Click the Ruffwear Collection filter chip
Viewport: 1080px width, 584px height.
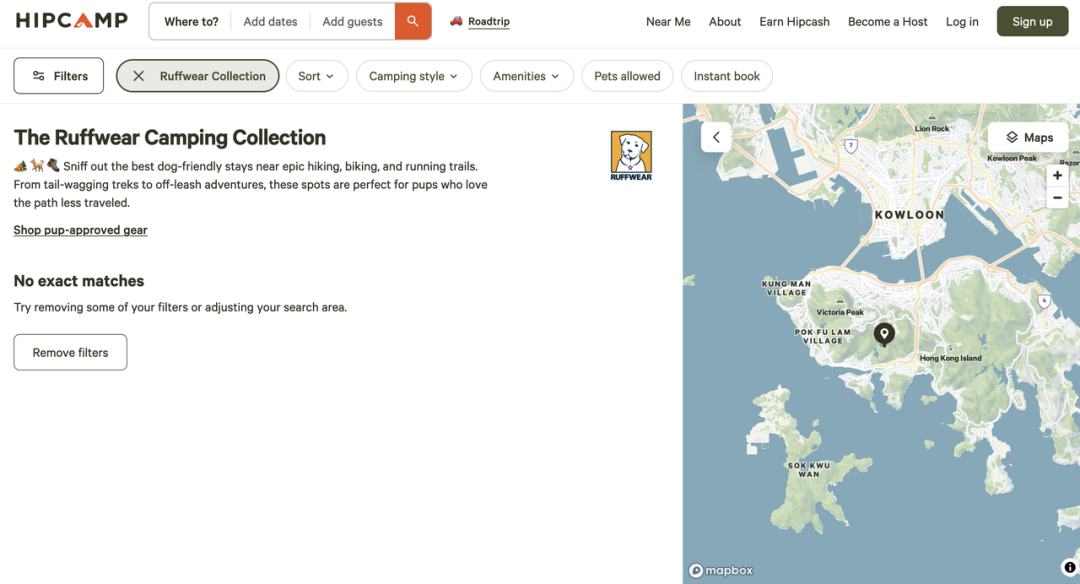click(198, 76)
